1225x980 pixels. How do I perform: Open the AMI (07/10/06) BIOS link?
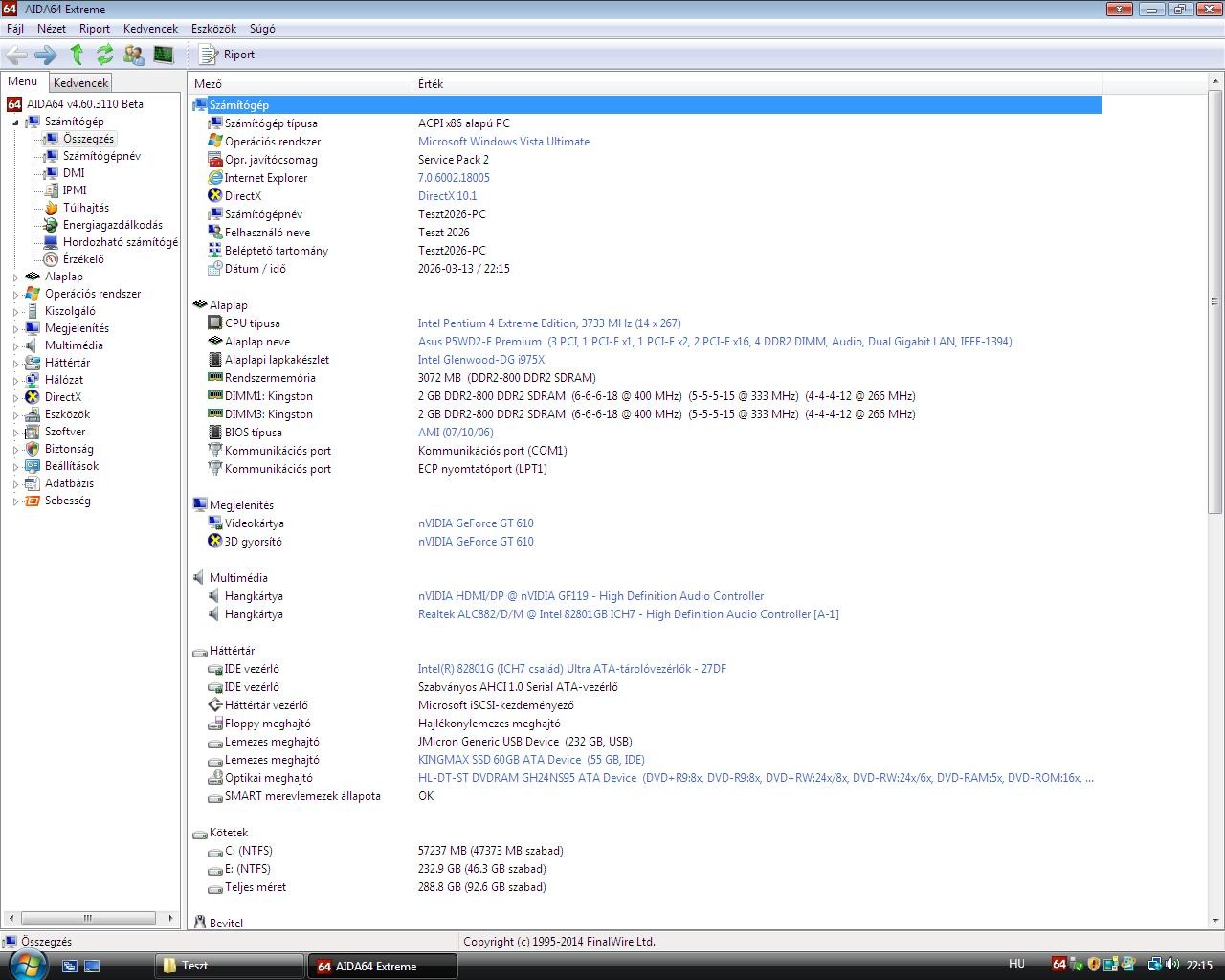pyautogui.click(x=456, y=433)
